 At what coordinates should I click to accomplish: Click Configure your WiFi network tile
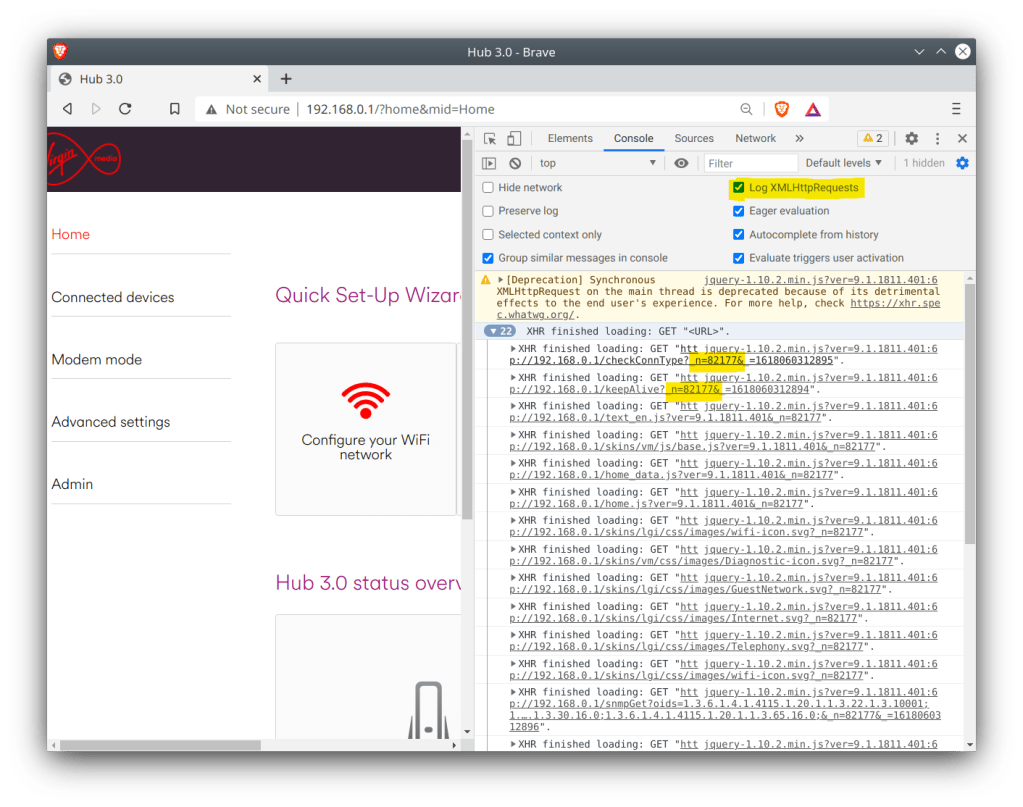(365, 428)
